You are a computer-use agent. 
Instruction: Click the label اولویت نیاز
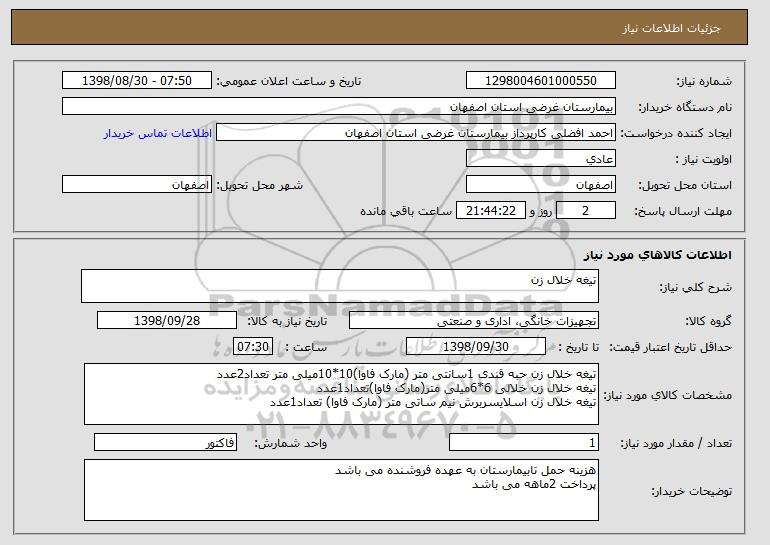(x=704, y=159)
